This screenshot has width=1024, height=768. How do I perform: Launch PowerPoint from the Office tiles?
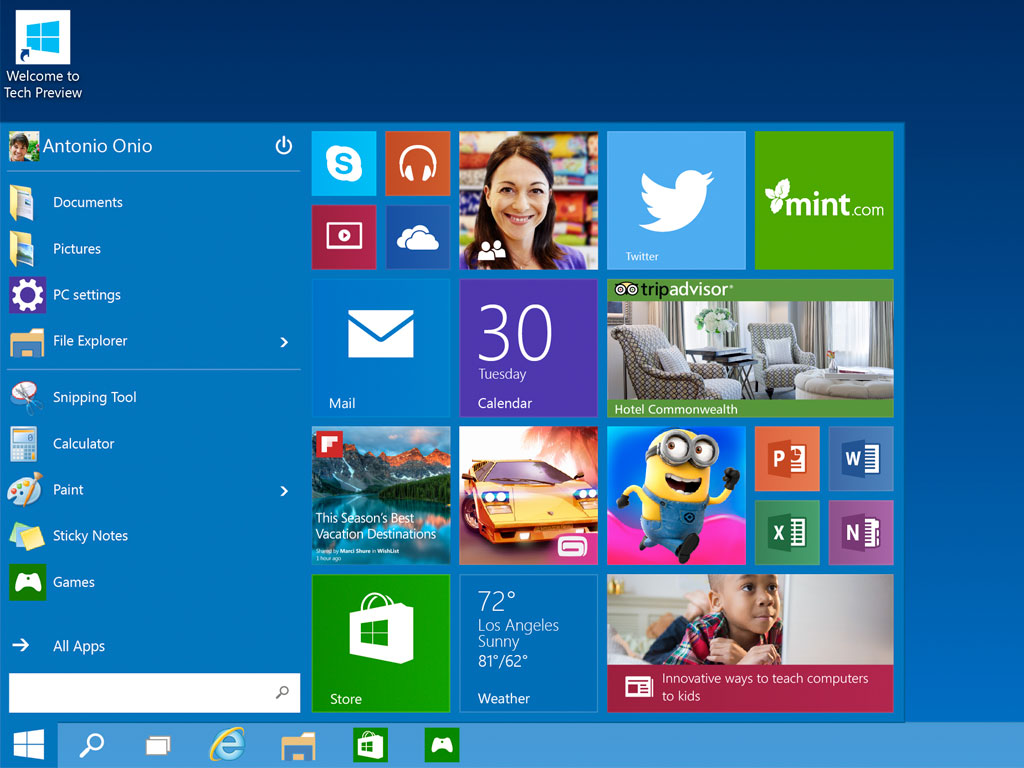787,459
